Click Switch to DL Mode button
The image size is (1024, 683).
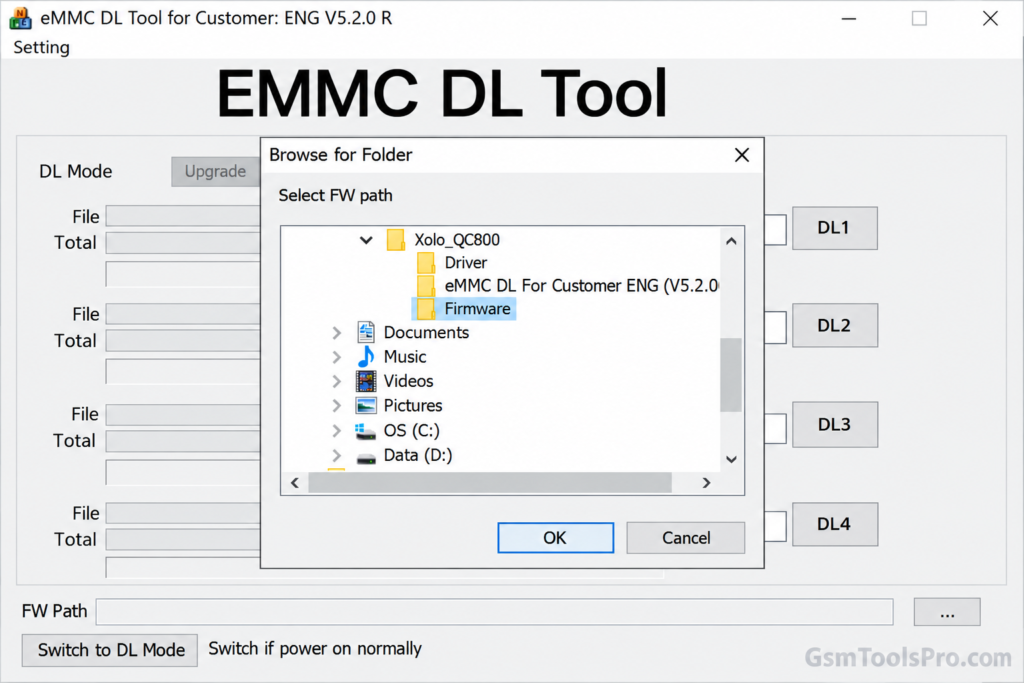pos(110,650)
